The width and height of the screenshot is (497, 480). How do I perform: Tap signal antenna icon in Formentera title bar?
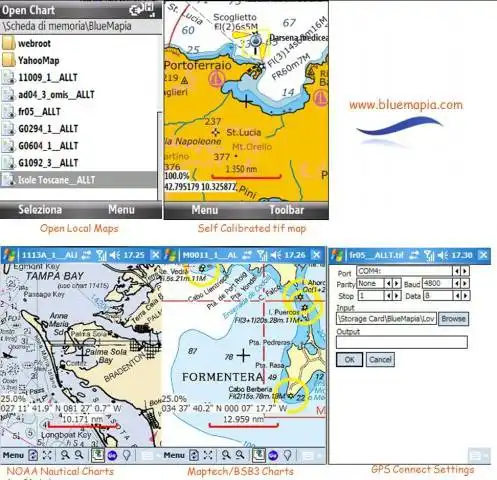pos(262,255)
